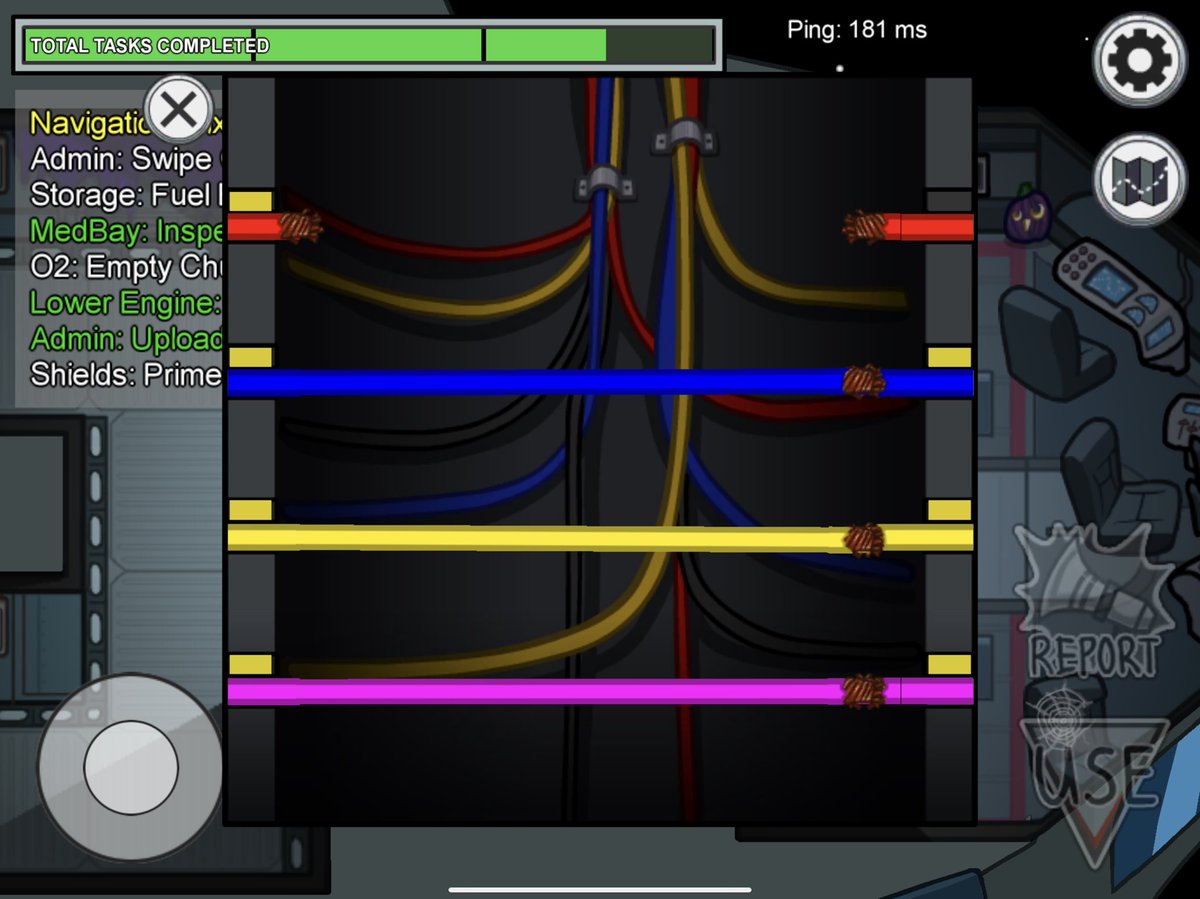Click the 'O2: Empty Chu' task entry
The image size is (1200, 899).
click(126, 267)
